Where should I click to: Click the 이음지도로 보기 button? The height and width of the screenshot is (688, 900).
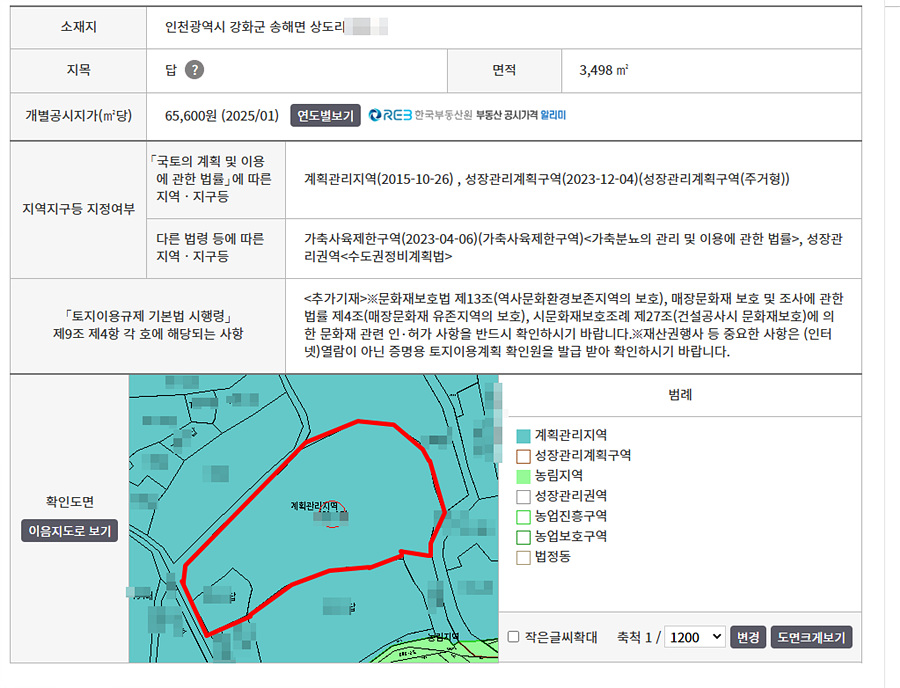69,530
